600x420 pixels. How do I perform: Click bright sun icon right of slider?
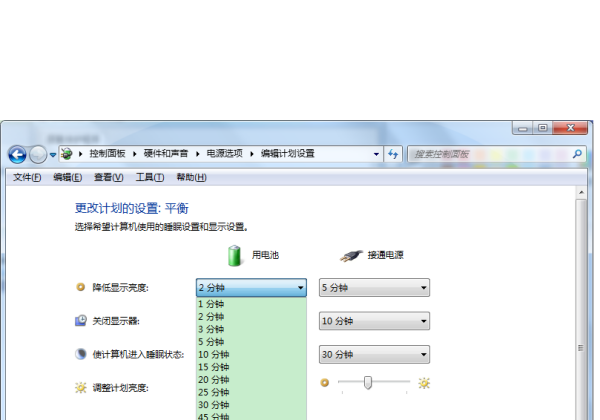click(x=424, y=383)
